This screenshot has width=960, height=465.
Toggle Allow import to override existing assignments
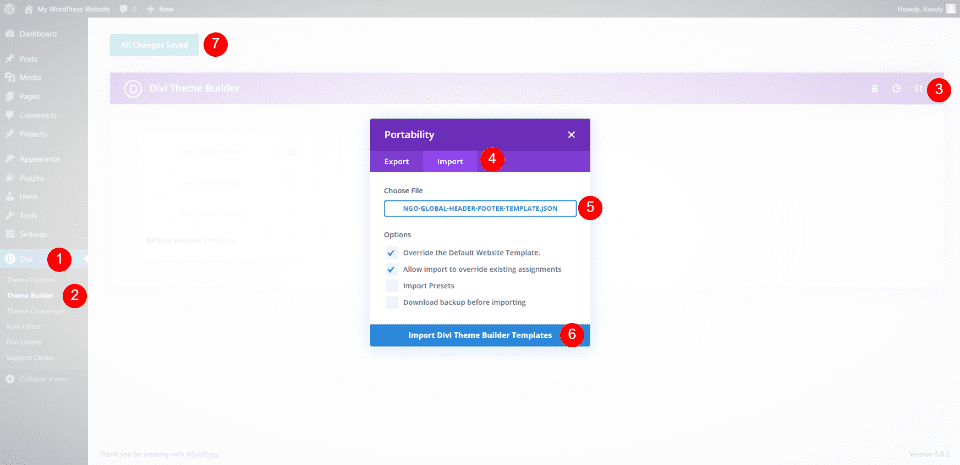[392, 269]
